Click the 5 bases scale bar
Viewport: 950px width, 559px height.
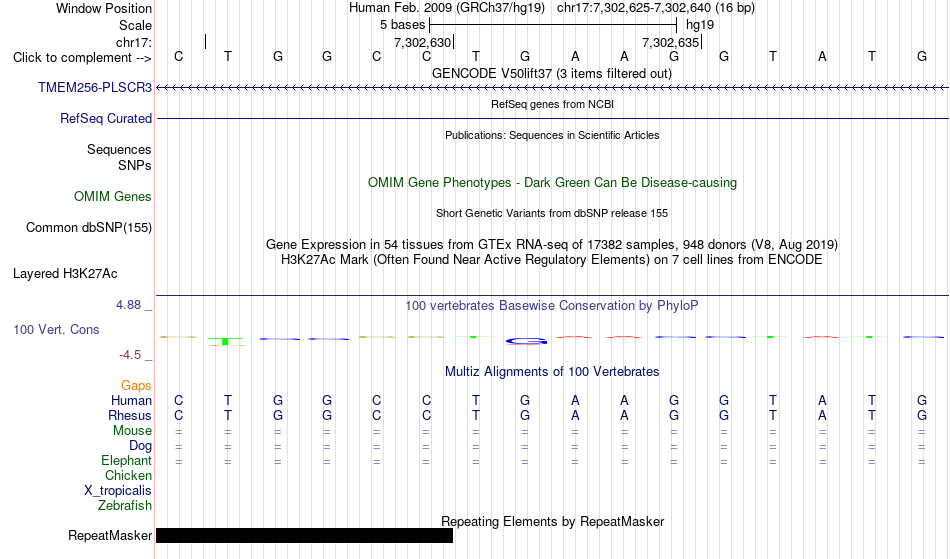tap(553, 25)
